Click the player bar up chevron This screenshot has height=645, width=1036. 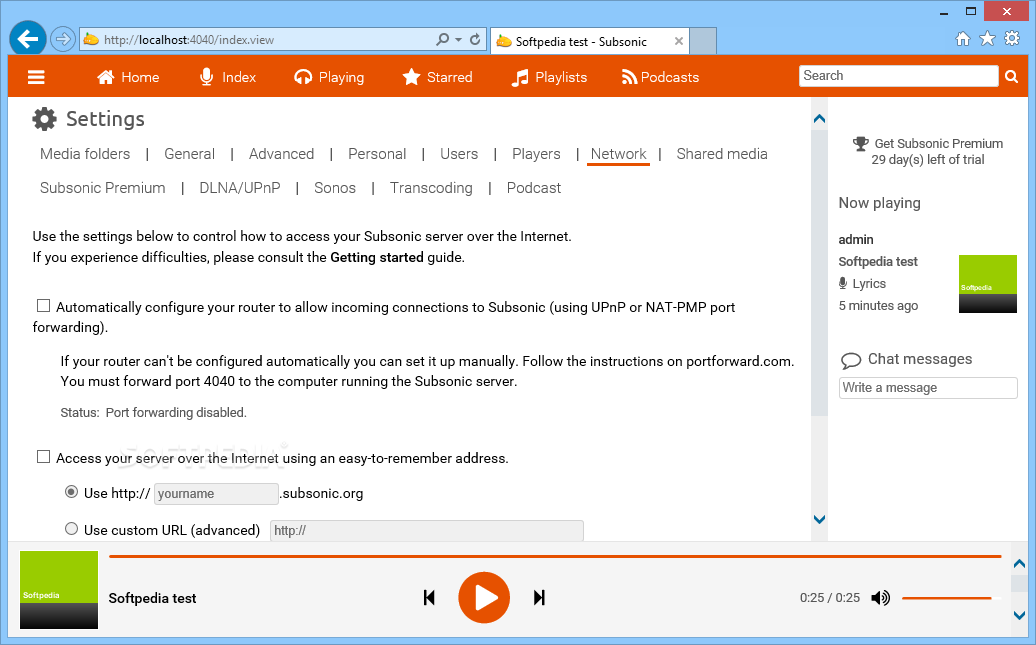tap(1019, 564)
